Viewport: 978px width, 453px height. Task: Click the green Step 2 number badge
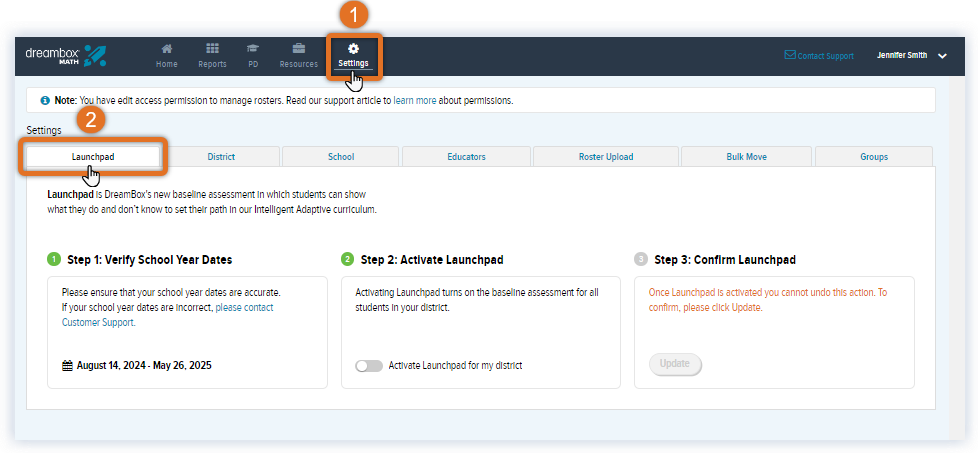pyautogui.click(x=347, y=260)
